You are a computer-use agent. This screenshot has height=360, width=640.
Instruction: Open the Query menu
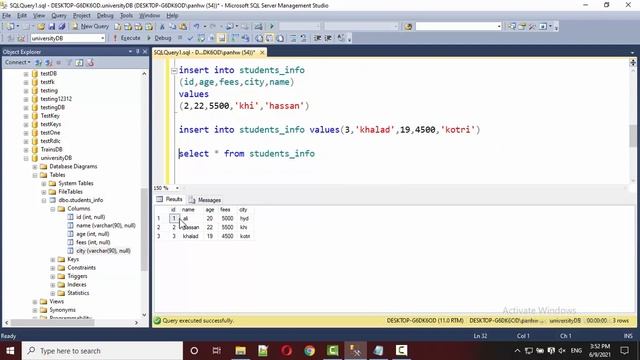click(59, 16)
